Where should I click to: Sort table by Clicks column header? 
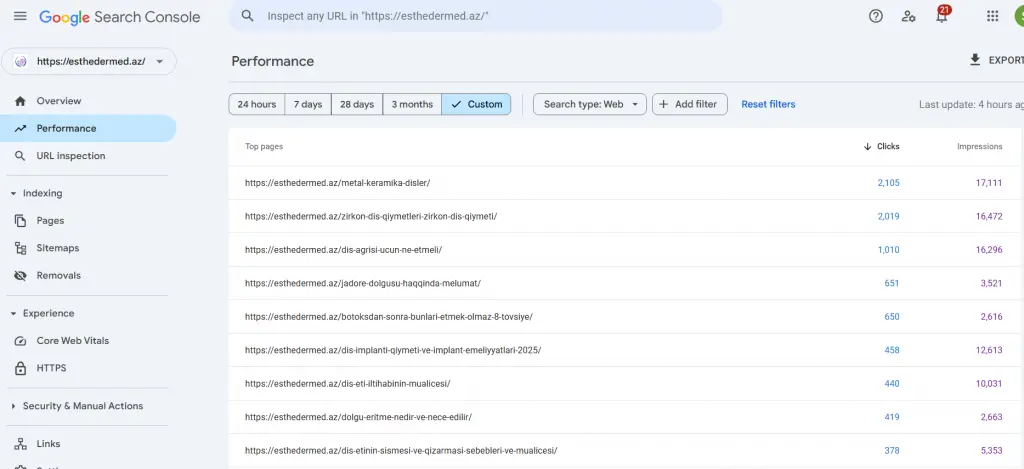[881, 146]
